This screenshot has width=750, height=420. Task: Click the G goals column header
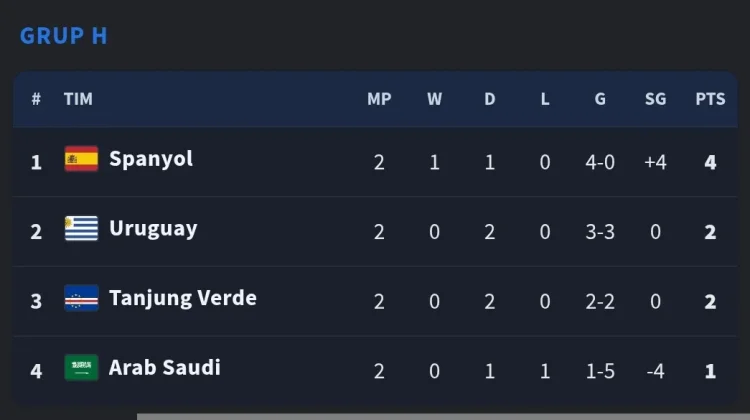(x=600, y=99)
